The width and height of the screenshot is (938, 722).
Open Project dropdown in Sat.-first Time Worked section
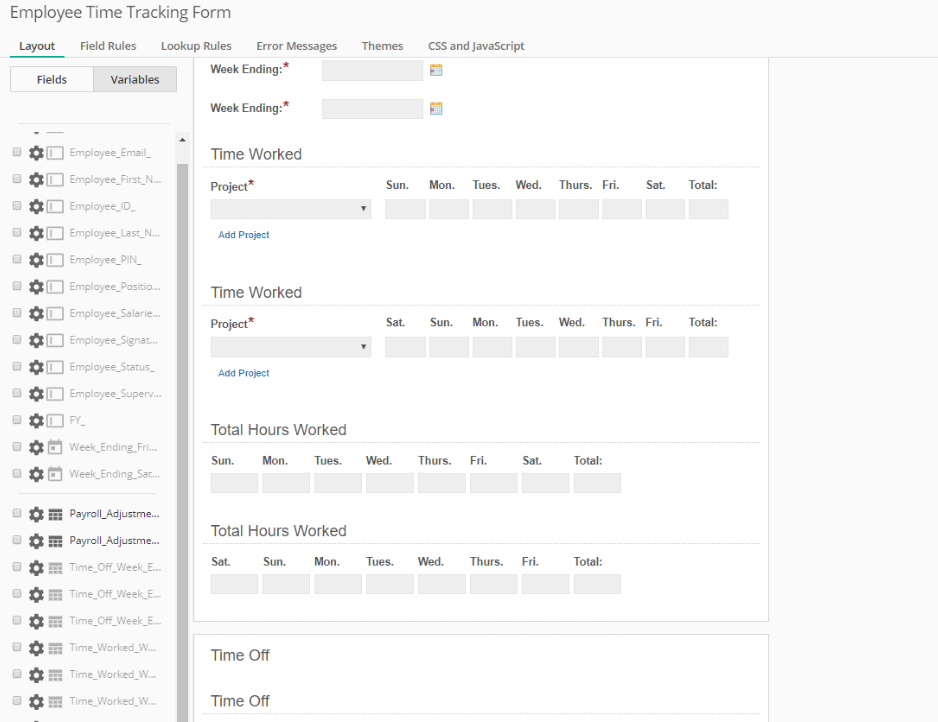click(x=290, y=347)
